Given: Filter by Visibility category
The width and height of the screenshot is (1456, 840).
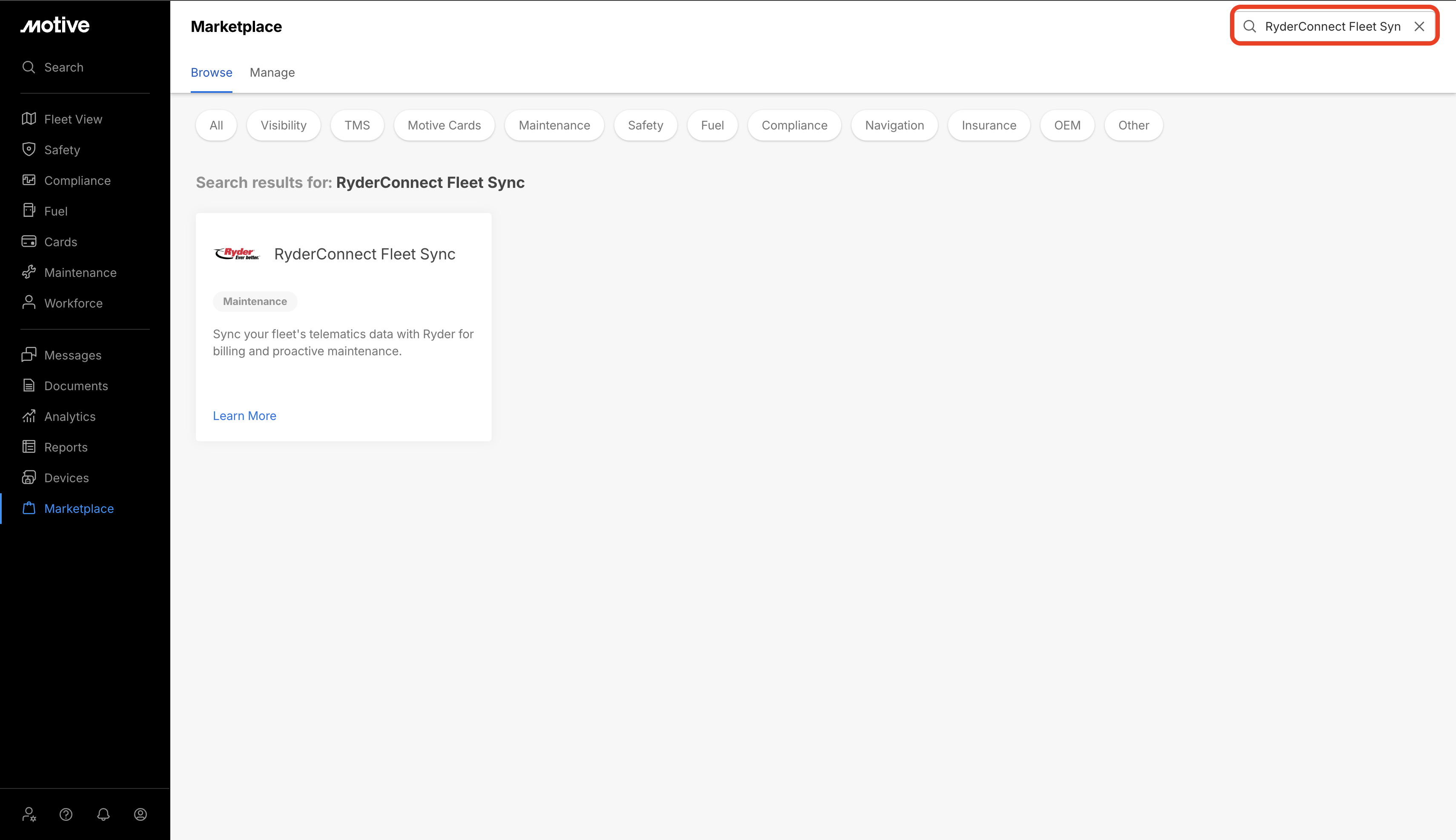Looking at the screenshot, I should (284, 125).
